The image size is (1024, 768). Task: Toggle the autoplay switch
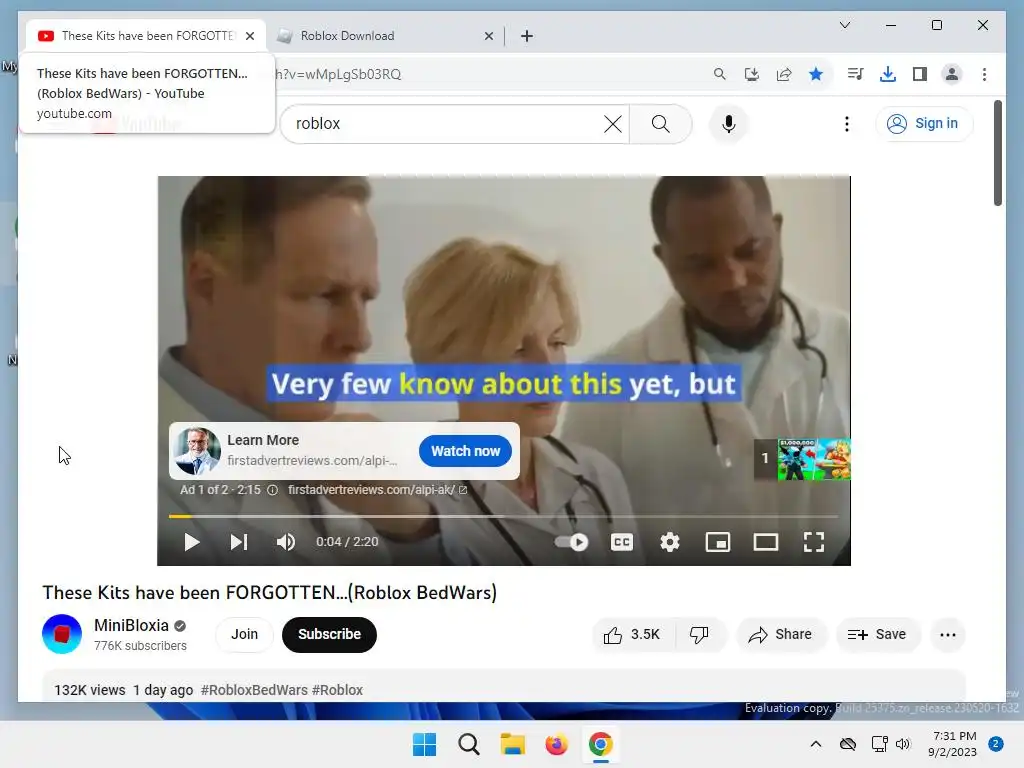571,542
